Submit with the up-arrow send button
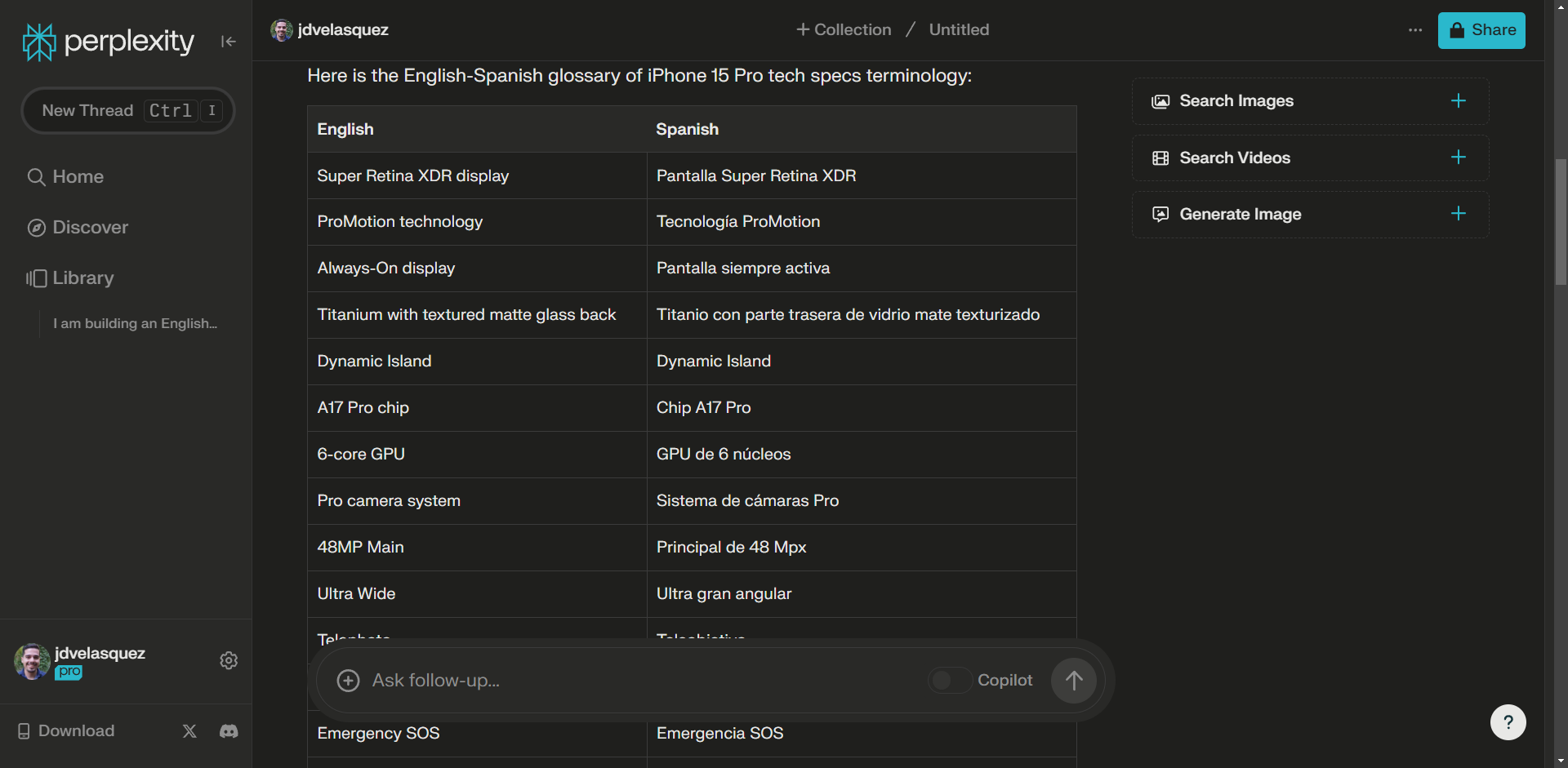The width and height of the screenshot is (1568, 768). (1074, 681)
